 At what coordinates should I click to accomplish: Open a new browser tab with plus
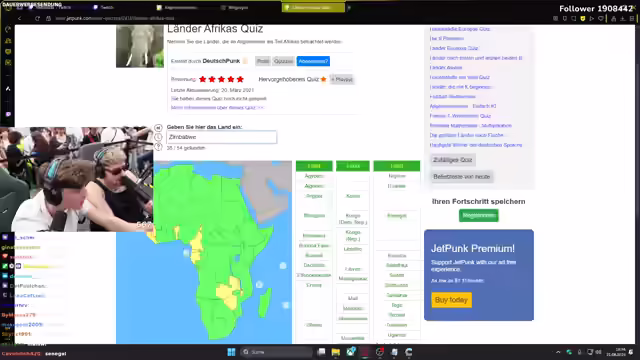pos(349,7)
